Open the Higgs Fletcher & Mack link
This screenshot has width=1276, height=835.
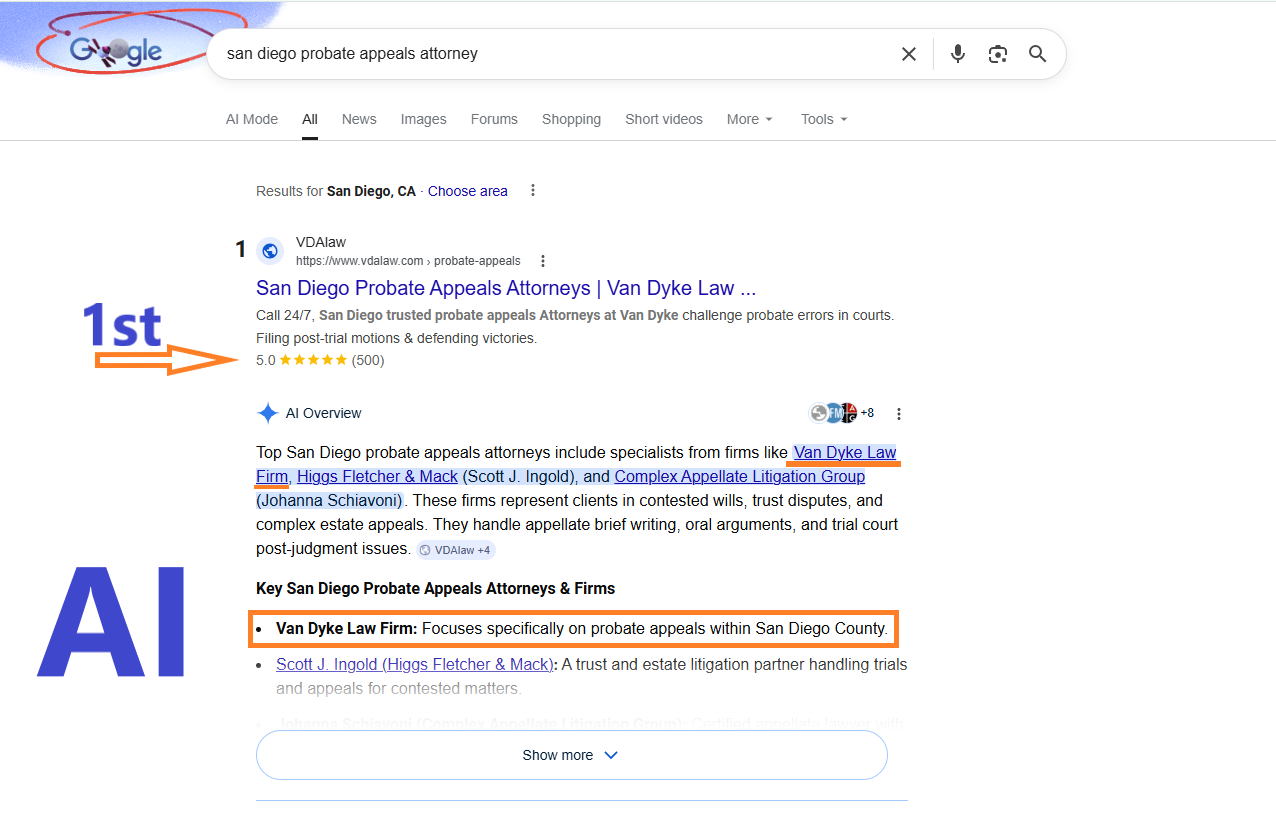(x=377, y=476)
